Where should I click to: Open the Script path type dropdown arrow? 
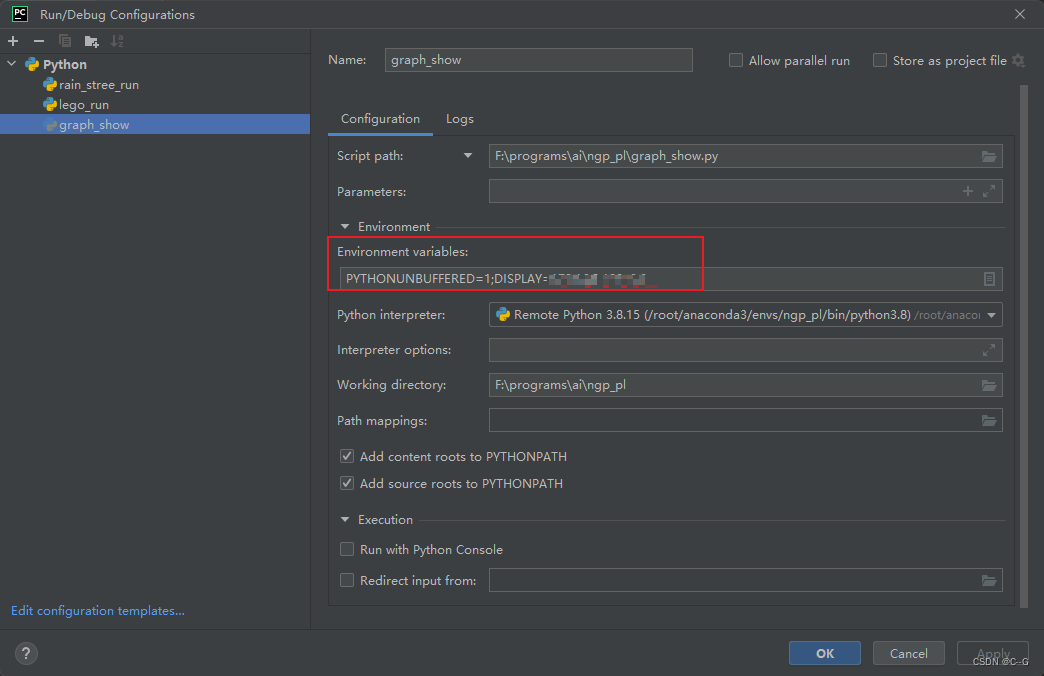point(467,156)
